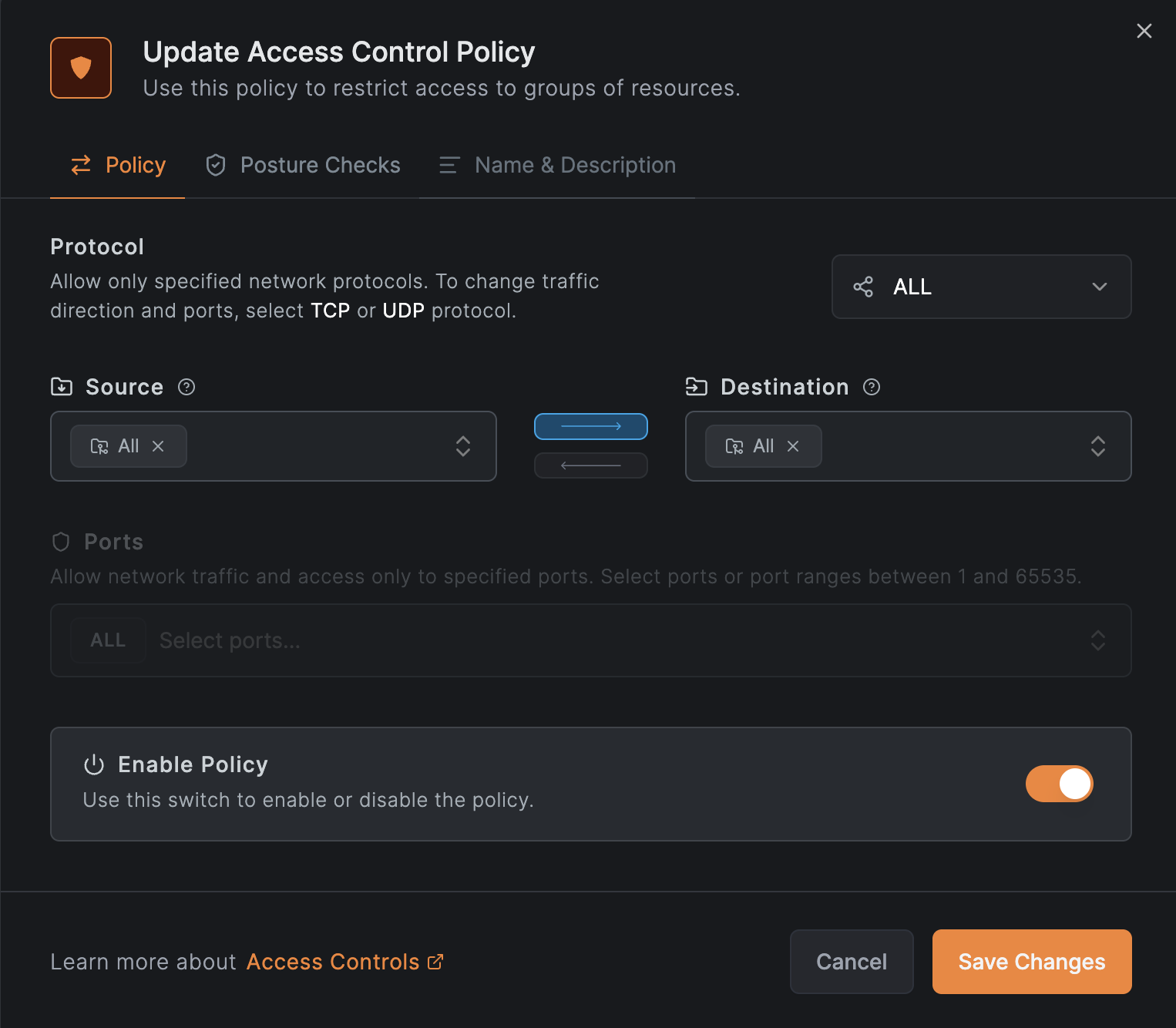Expand the Source groups selector arrows

click(463, 446)
